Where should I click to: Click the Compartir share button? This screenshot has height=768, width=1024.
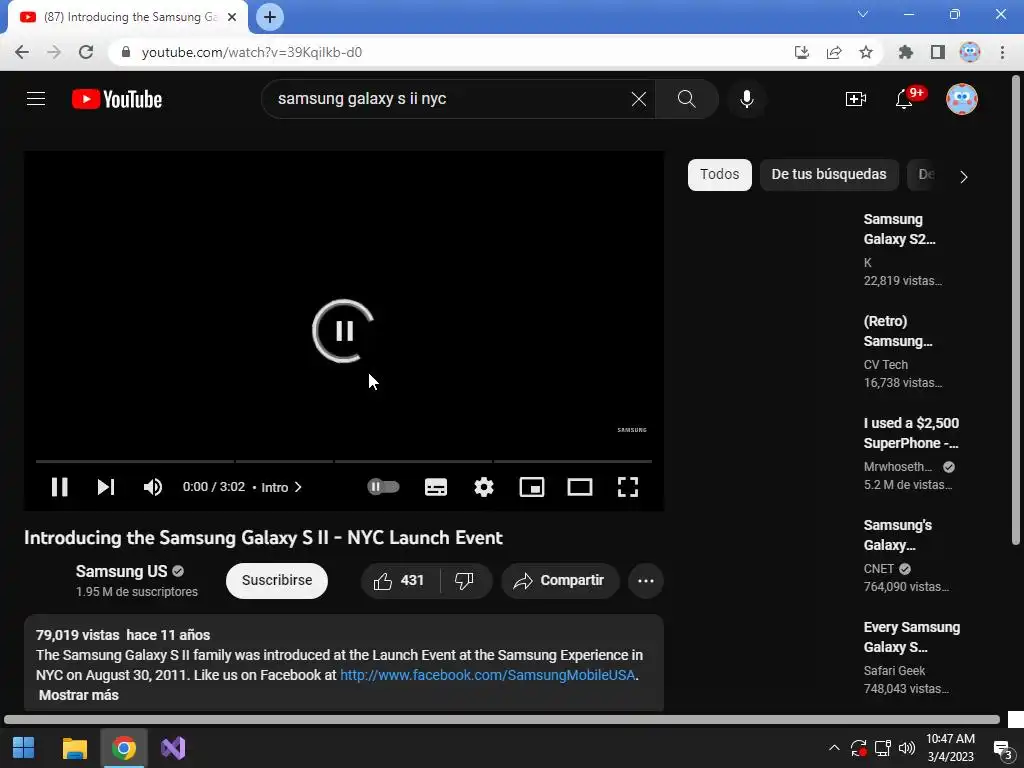pyautogui.click(x=560, y=581)
